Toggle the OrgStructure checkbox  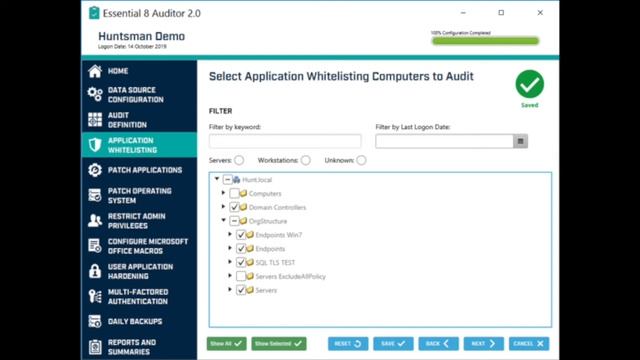click(234, 221)
